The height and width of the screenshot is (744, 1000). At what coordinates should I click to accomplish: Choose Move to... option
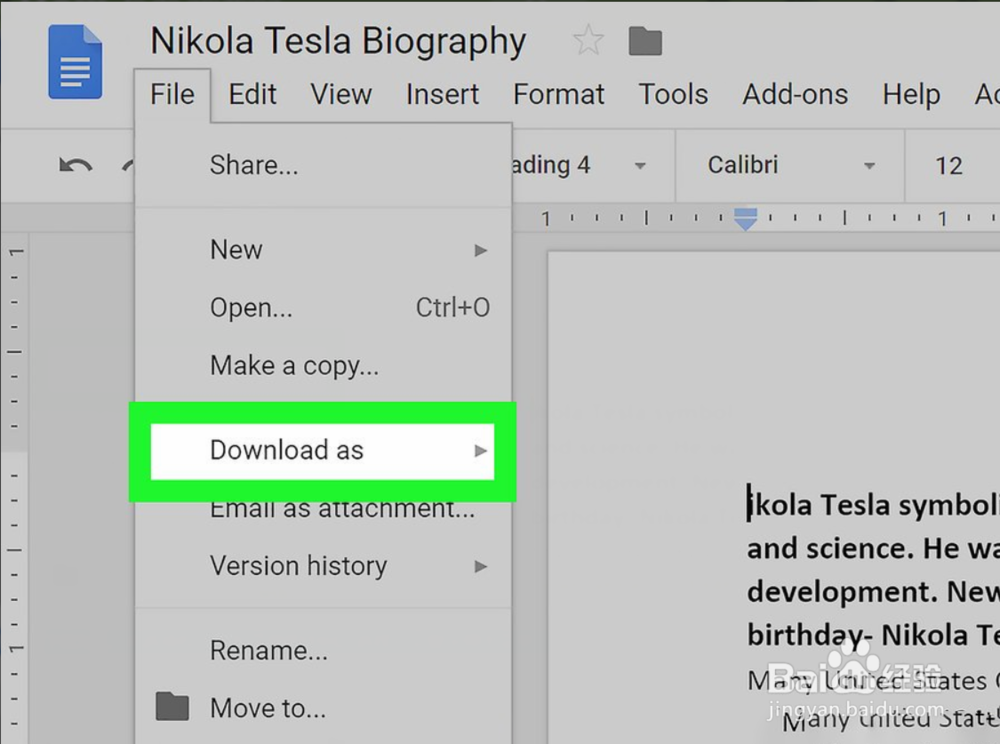pos(323,708)
